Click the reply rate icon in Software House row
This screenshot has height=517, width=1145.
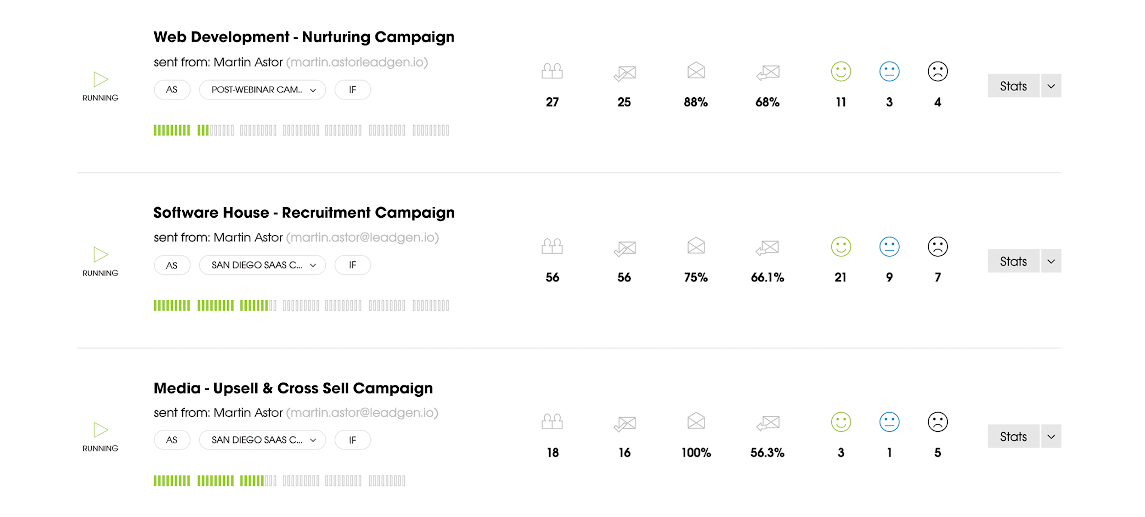point(767,247)
